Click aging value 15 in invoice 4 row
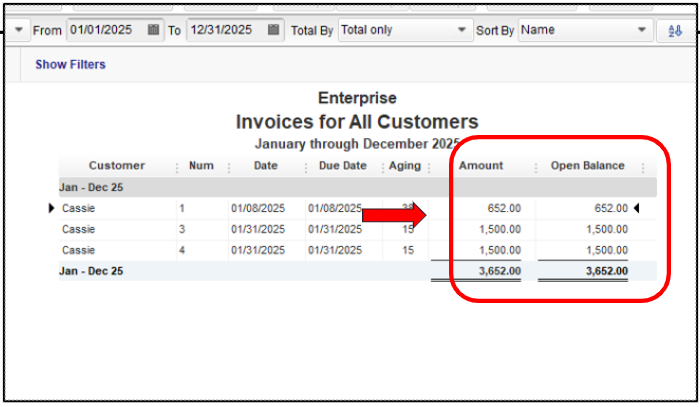The image size is (700, 407). (408, 250)
